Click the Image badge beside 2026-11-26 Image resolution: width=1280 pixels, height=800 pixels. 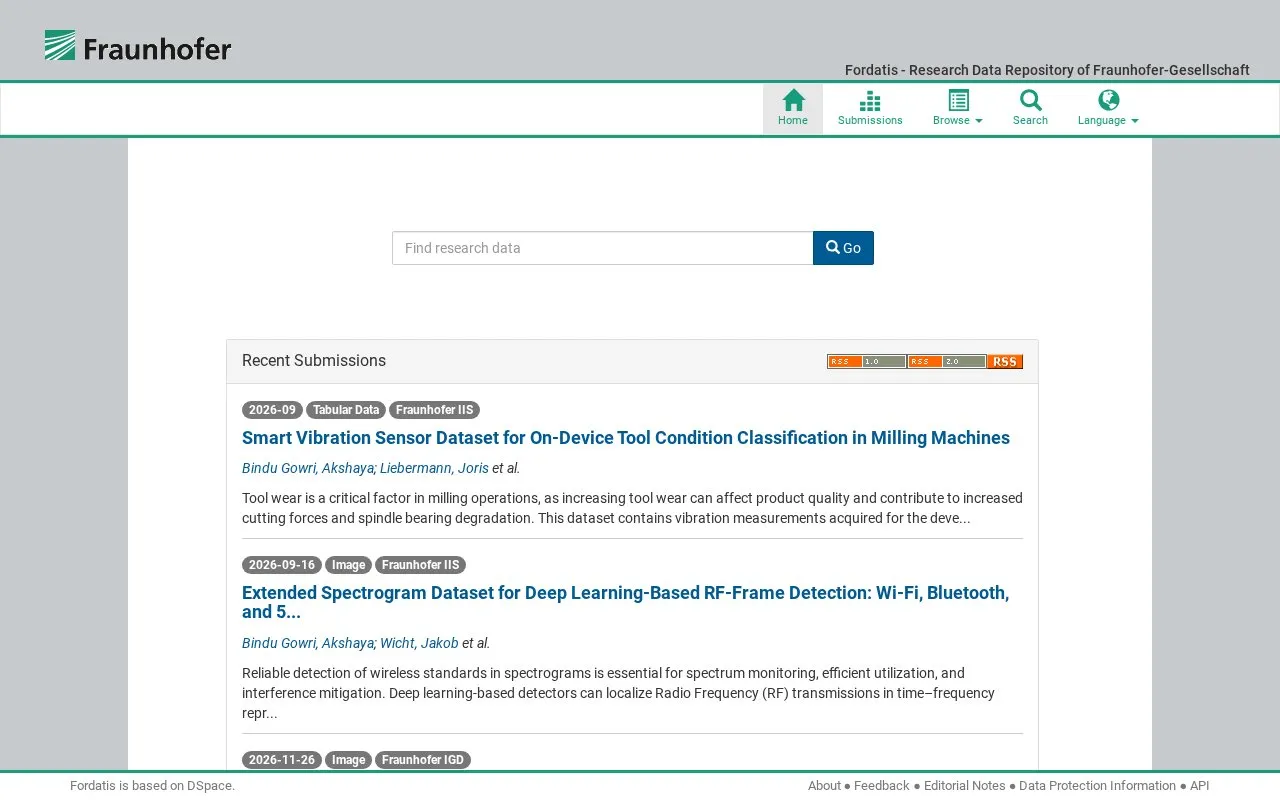click(348, 760)
